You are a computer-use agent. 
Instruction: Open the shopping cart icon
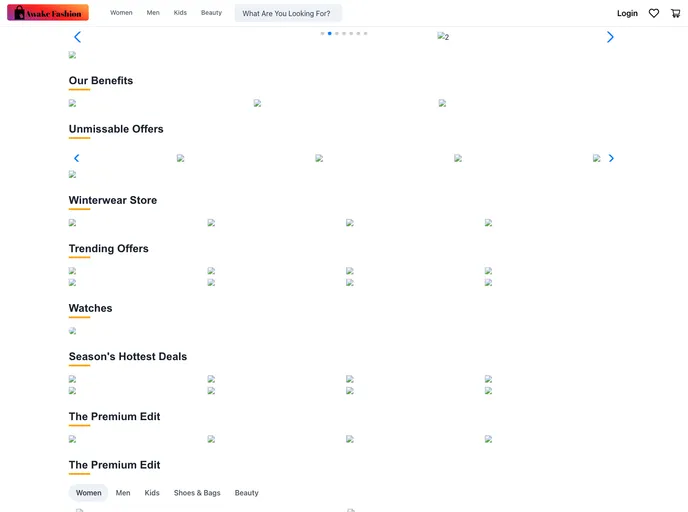[676, 13]
